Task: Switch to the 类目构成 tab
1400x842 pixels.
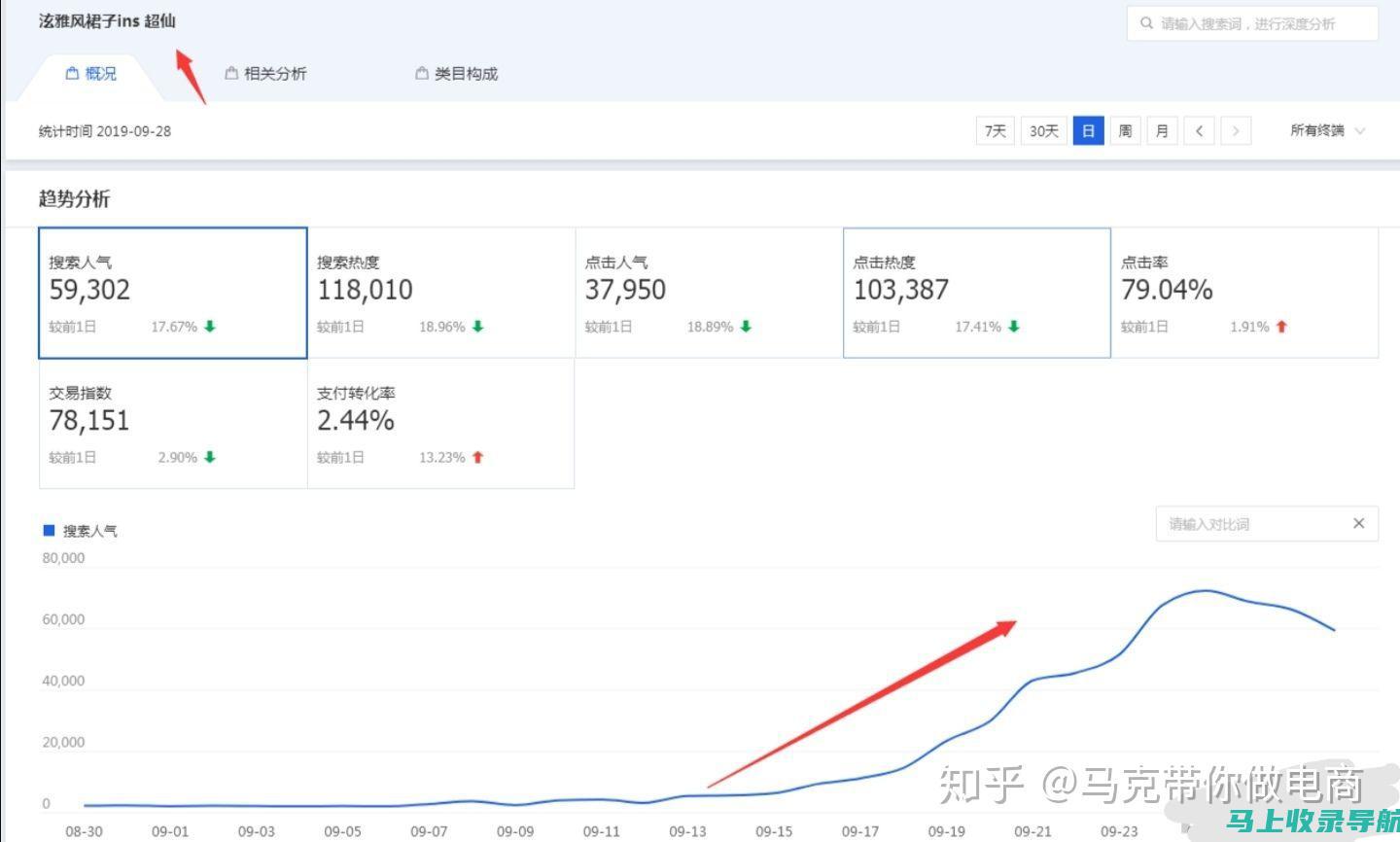Action: coord(456,74)
